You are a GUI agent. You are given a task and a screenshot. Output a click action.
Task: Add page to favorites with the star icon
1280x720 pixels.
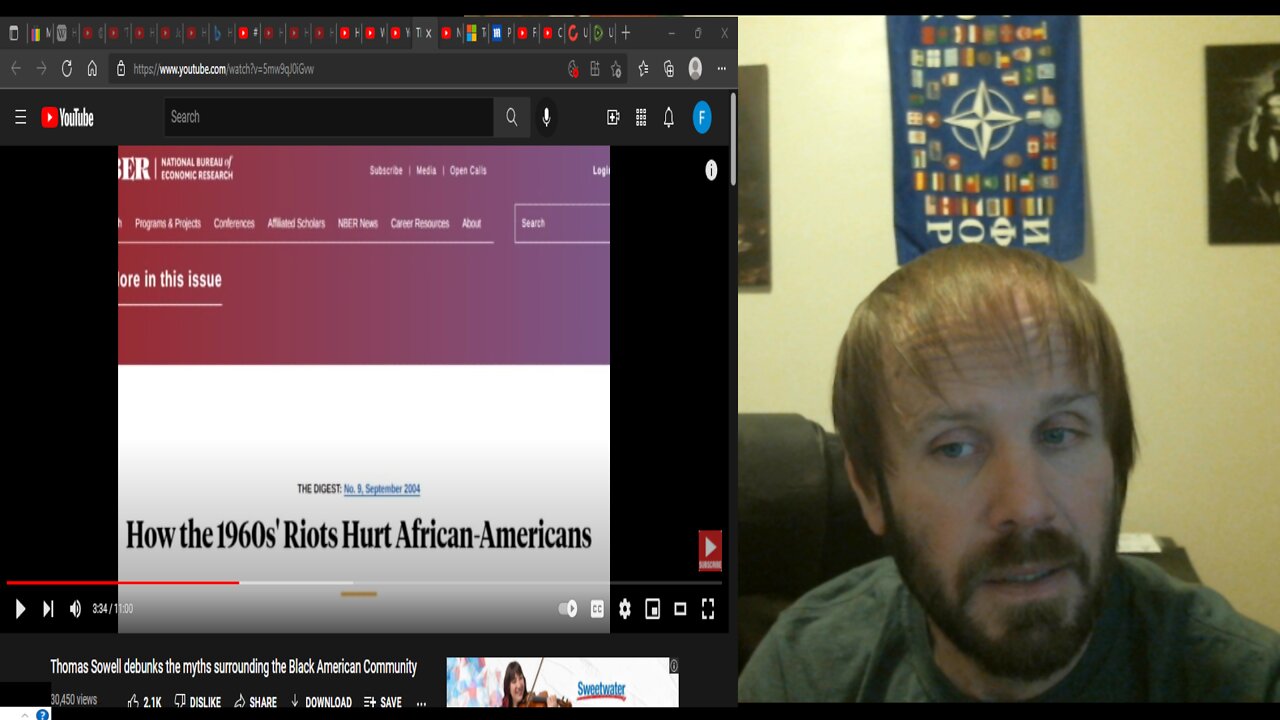point(617,69)
